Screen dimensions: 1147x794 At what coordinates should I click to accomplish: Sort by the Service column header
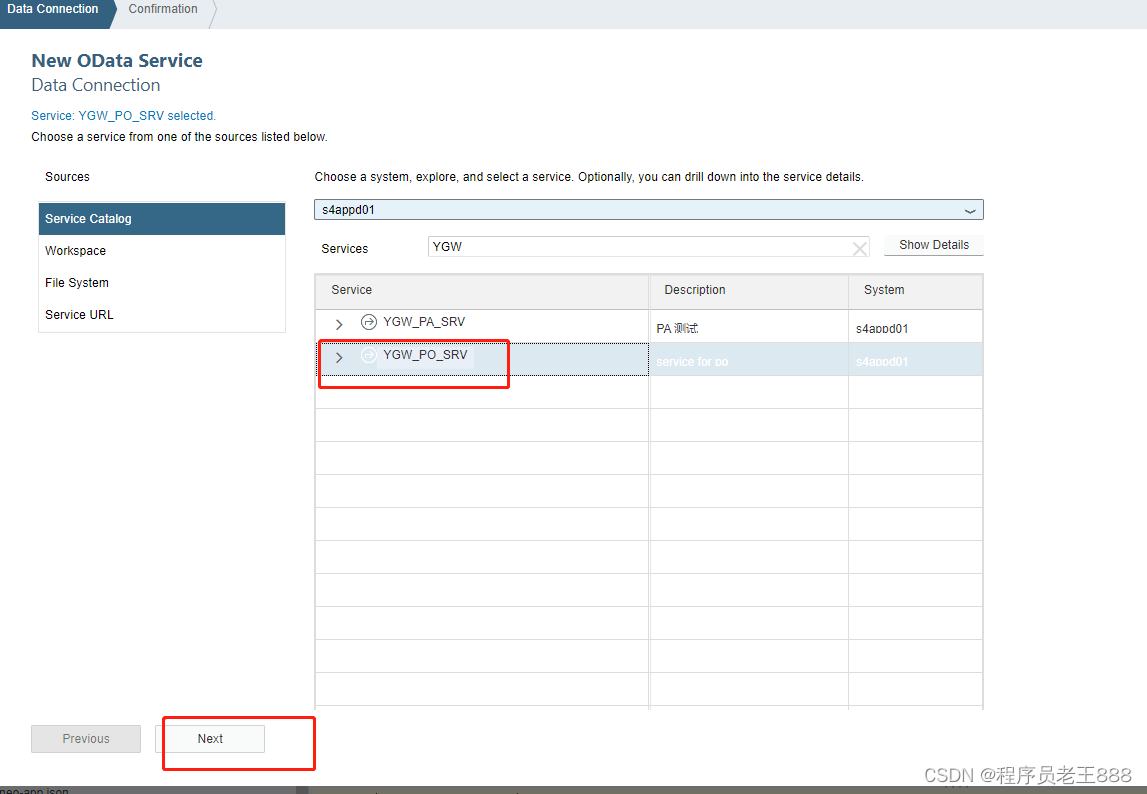(482, 291)
